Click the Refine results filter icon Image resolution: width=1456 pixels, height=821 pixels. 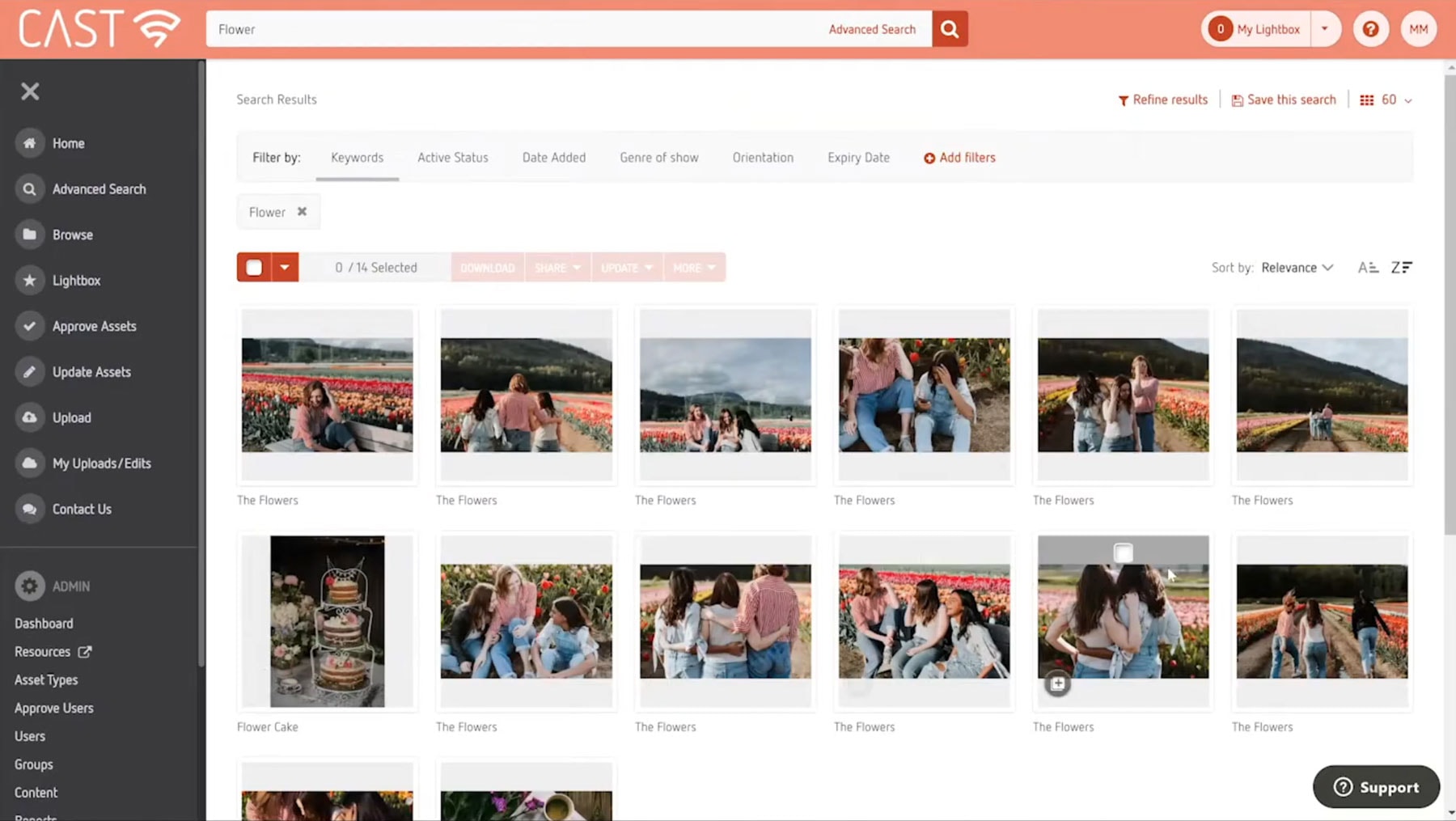point(1123,100)
